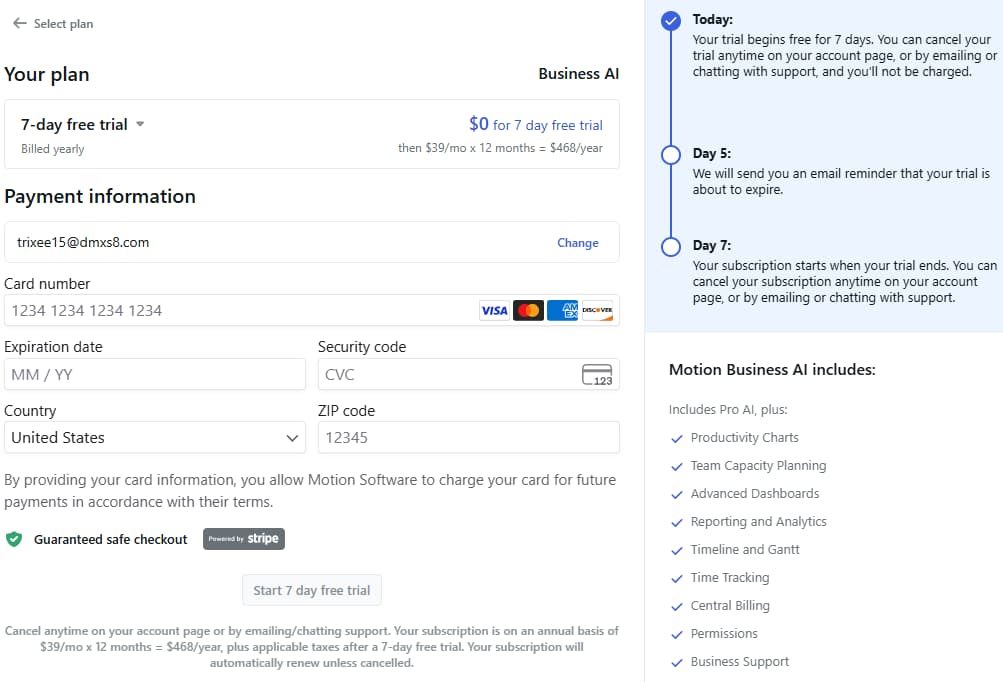Click the checkmark beside Productivity Charts
1003x682 pixels.
click(x=677, y=439)
